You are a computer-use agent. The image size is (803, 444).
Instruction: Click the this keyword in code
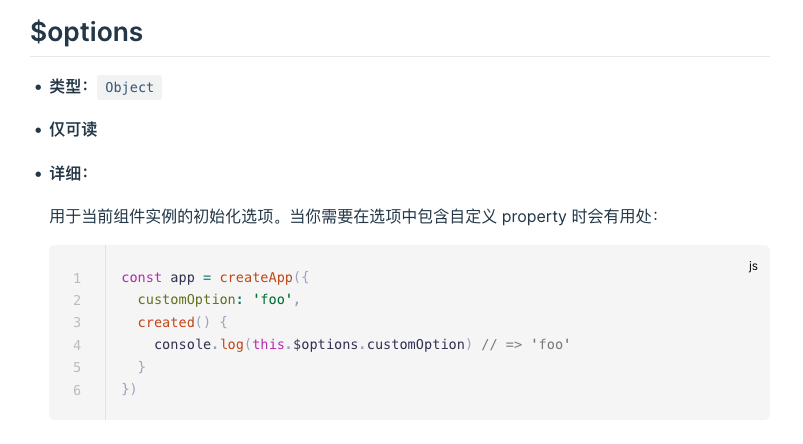(268, 344)
